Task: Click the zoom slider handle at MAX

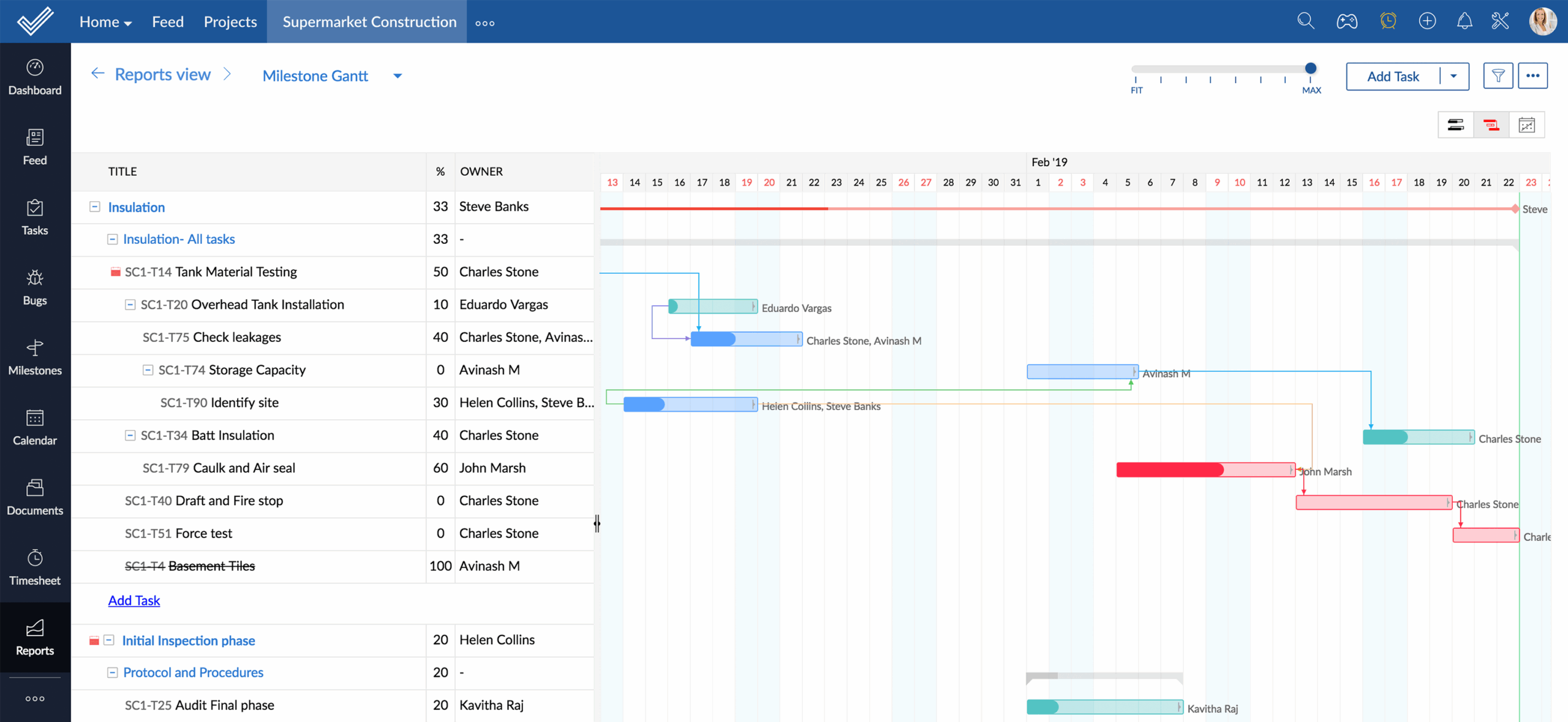Action: 1310,69
